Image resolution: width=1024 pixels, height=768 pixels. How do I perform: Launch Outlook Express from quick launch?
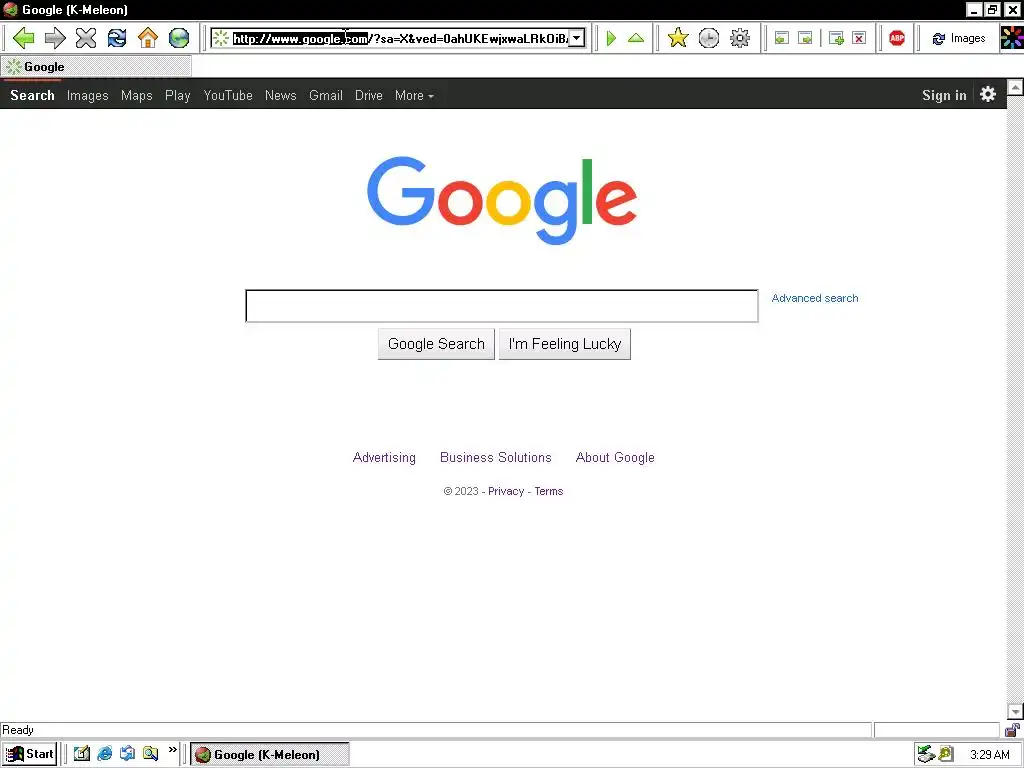[127, 754]
